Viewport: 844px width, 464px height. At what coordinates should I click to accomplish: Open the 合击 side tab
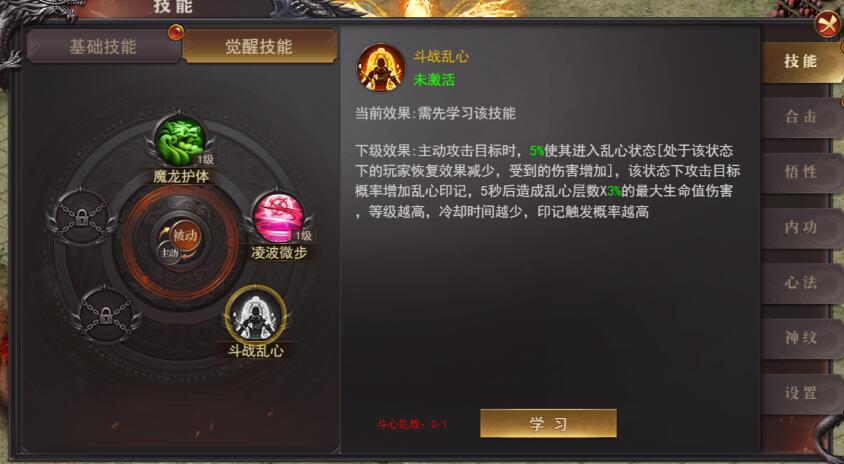coord(802,116)
